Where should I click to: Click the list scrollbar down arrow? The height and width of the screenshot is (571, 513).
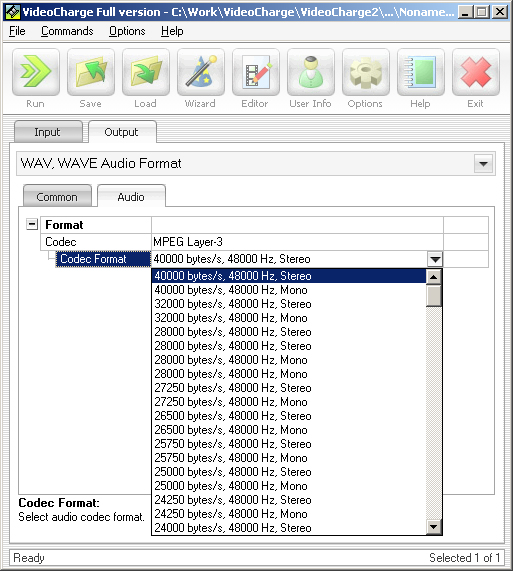tap(434, 527)
